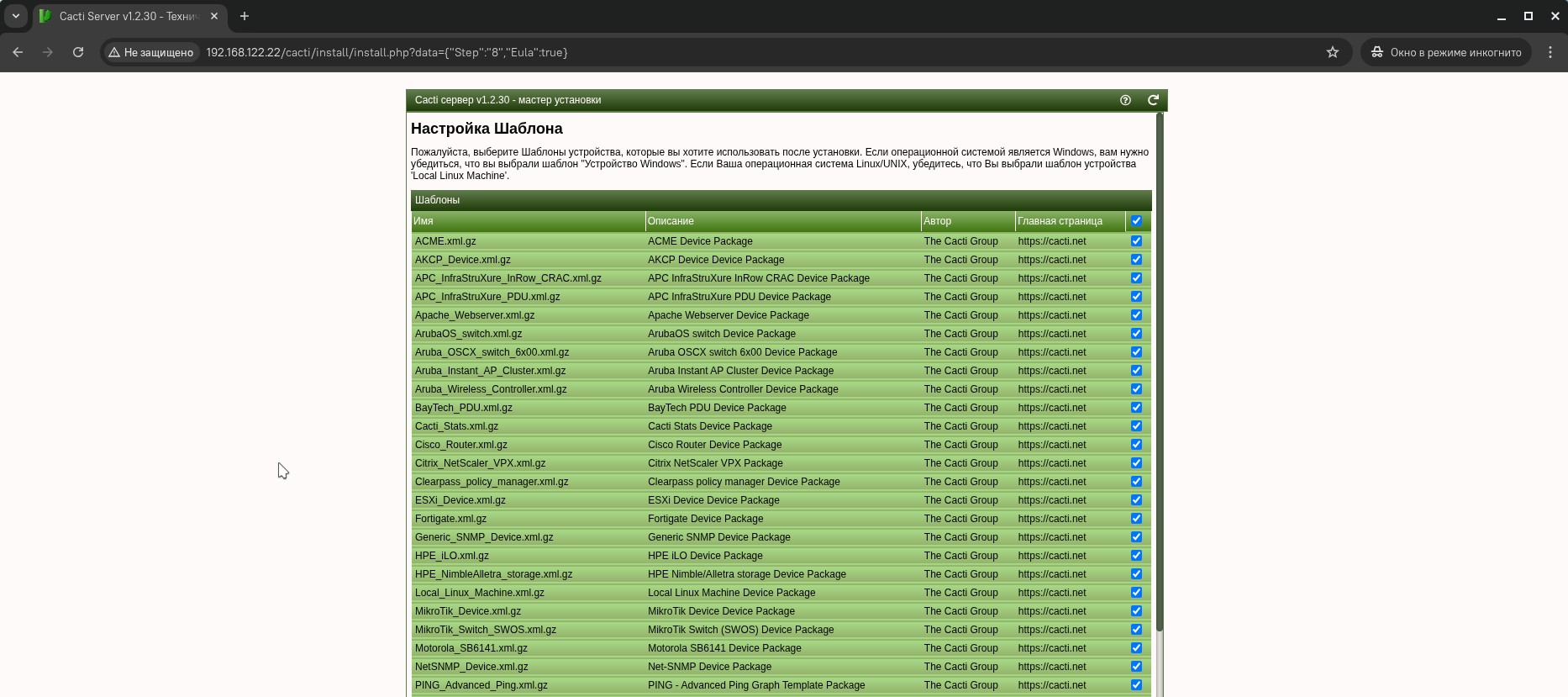
Task: Click the 'Главная страница' column header
Action: [x=1070, y=221]
